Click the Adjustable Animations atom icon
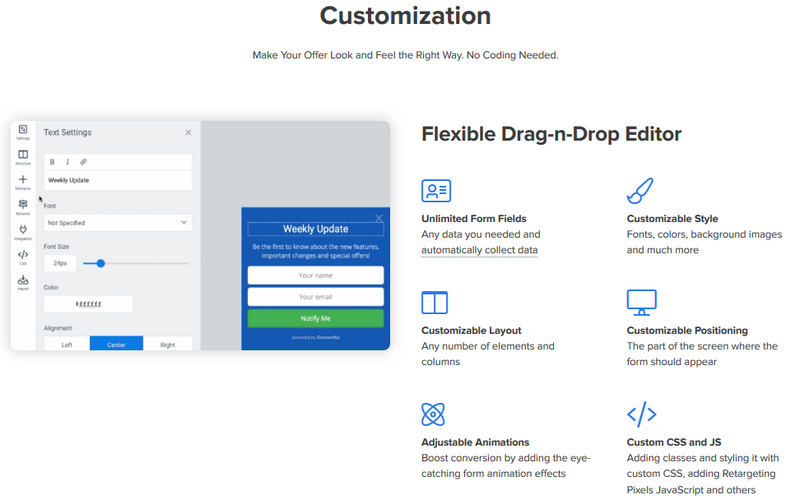Viewport: 800px width, 500px height. pos(433,414)
